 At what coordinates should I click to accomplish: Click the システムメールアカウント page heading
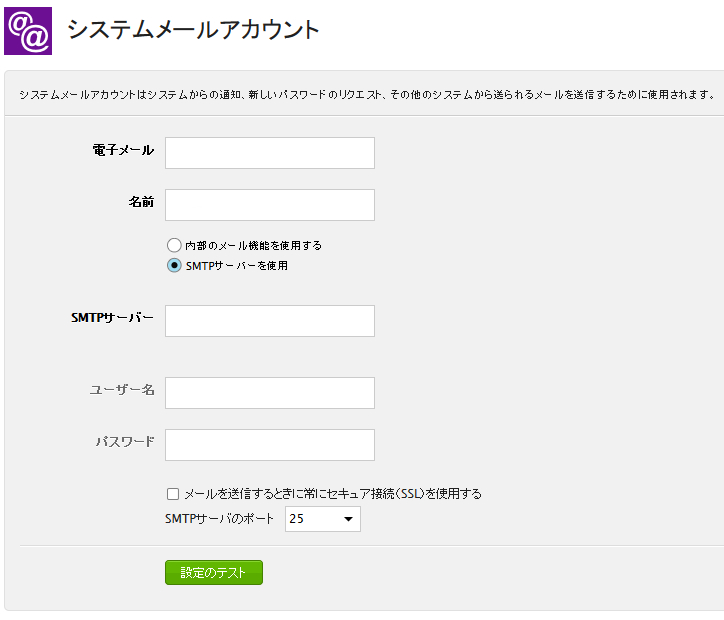(x=193, y=30)
